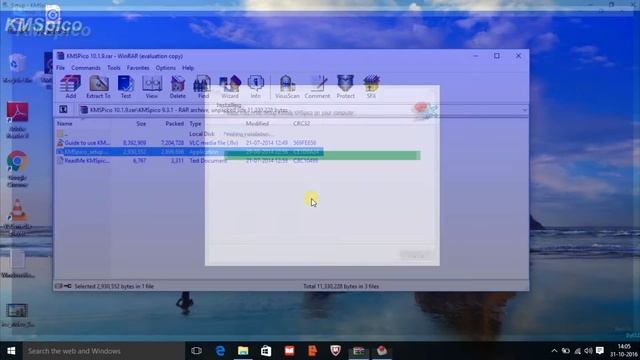Click the Extract To toolbar icon
This screenshot has width=640, height=360.
pos(98,87)
